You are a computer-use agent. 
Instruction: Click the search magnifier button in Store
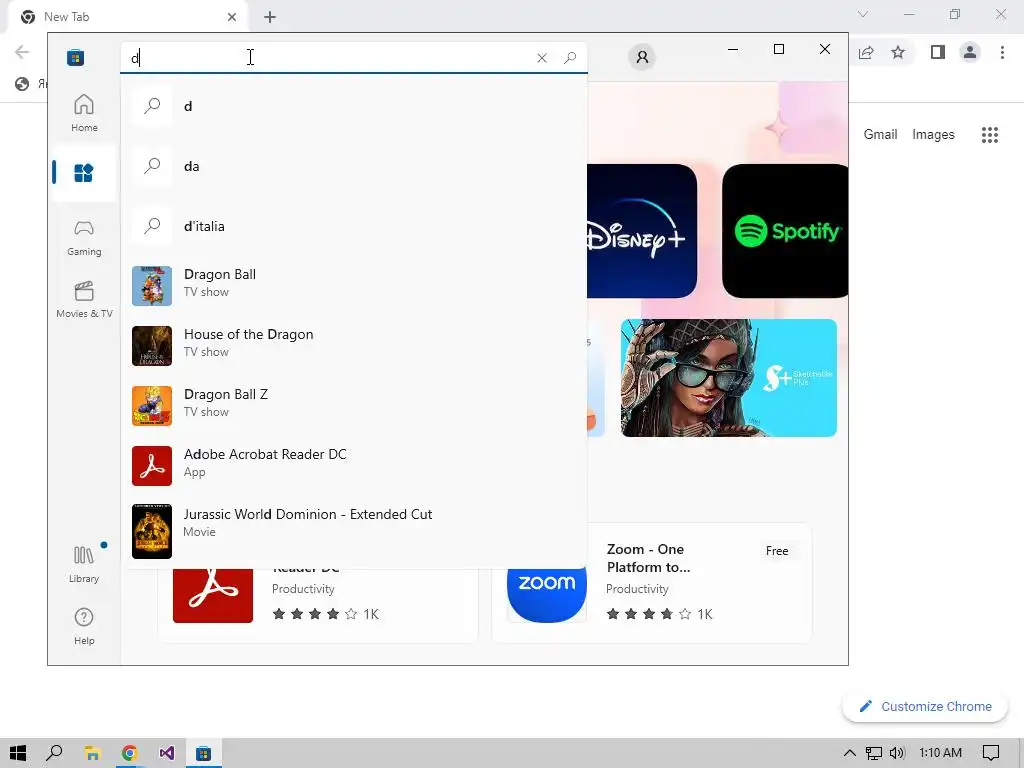pyautogui.click(x=570, y=58)
